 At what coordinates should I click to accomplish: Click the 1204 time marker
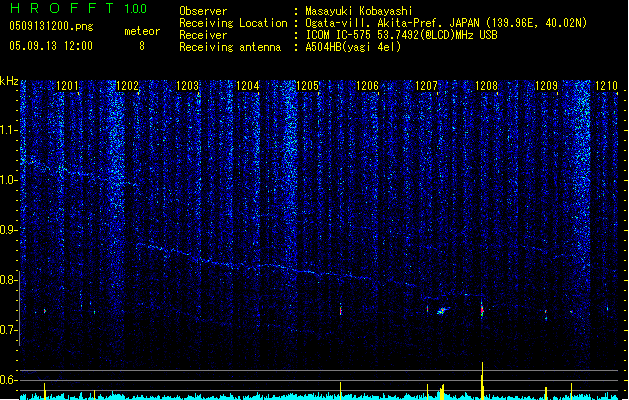pos(248,85)
